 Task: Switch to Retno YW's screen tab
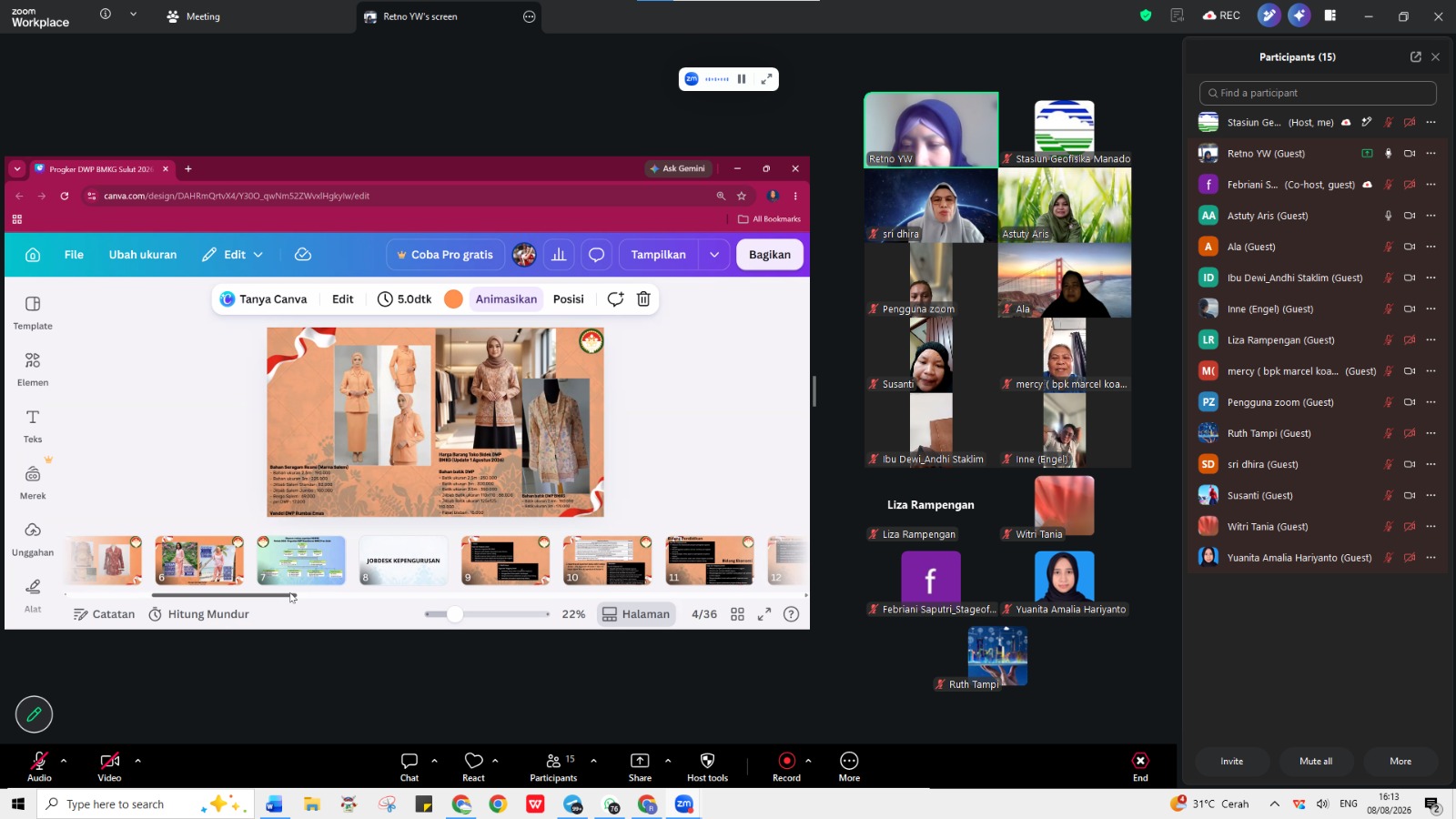[449, 16]
